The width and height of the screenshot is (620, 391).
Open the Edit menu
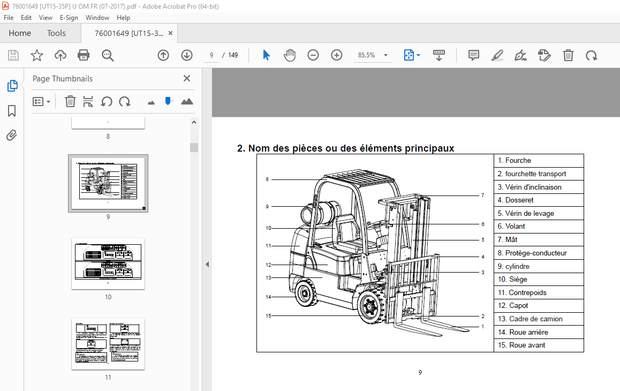pyautogui.click(x=26, y=18)
